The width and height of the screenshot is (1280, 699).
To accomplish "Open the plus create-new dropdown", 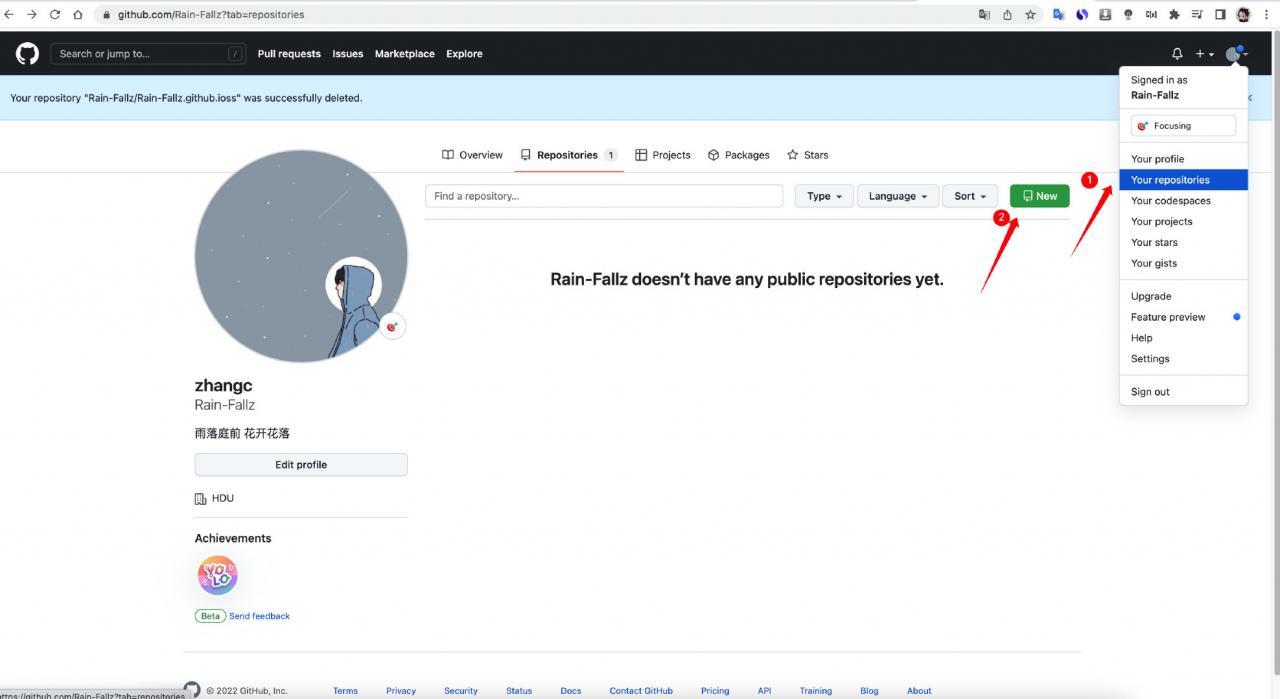I will [1205, 54].
